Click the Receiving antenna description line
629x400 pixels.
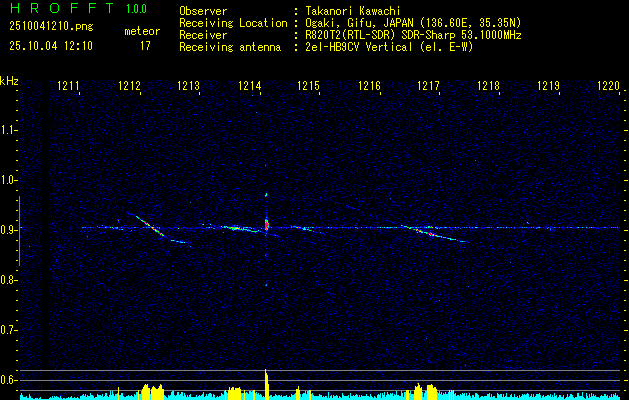pyautogui.click(x=326, y=47)
